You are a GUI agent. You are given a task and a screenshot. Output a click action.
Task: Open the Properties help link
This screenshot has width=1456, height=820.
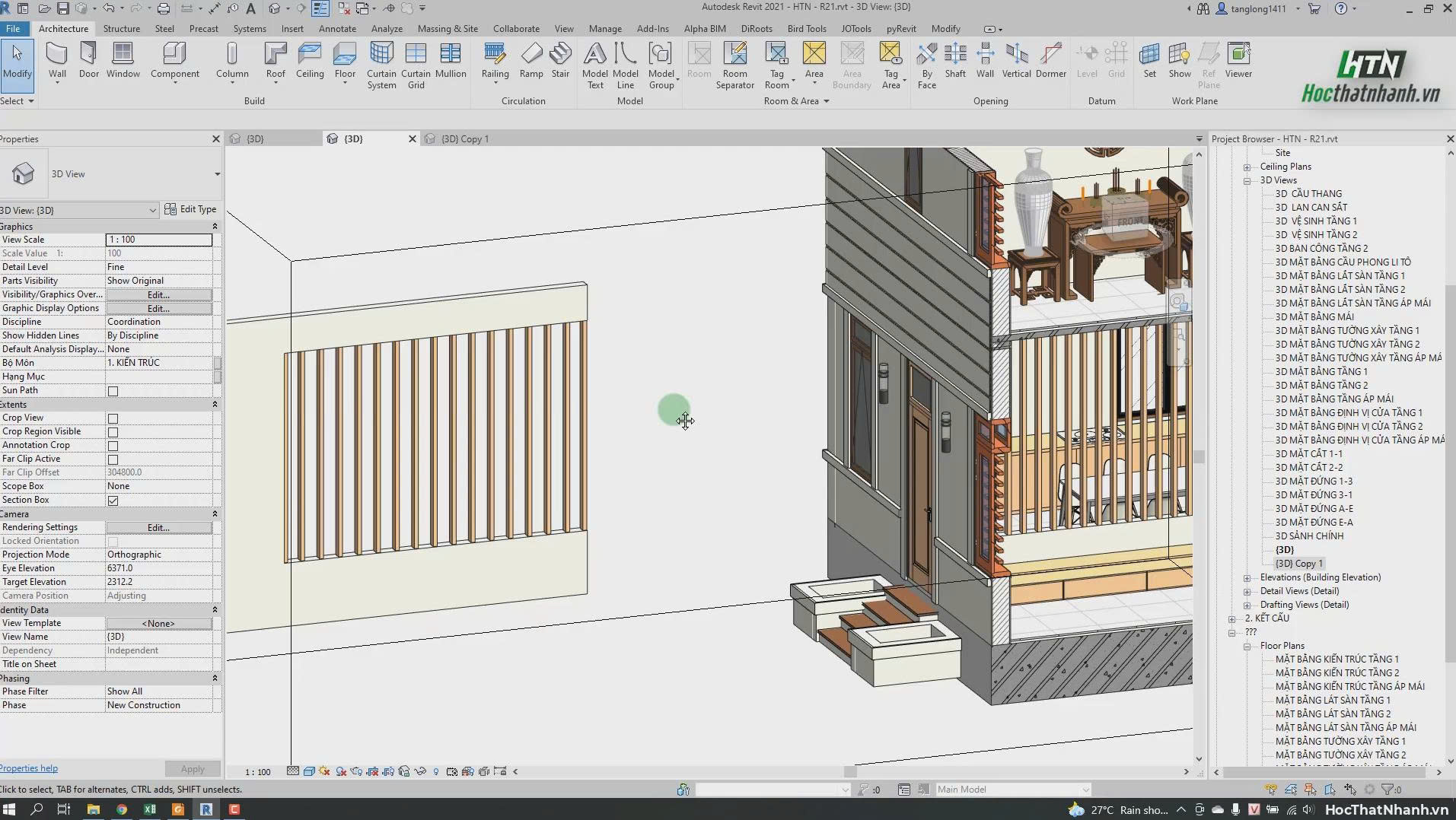click(x=29, y=768)
